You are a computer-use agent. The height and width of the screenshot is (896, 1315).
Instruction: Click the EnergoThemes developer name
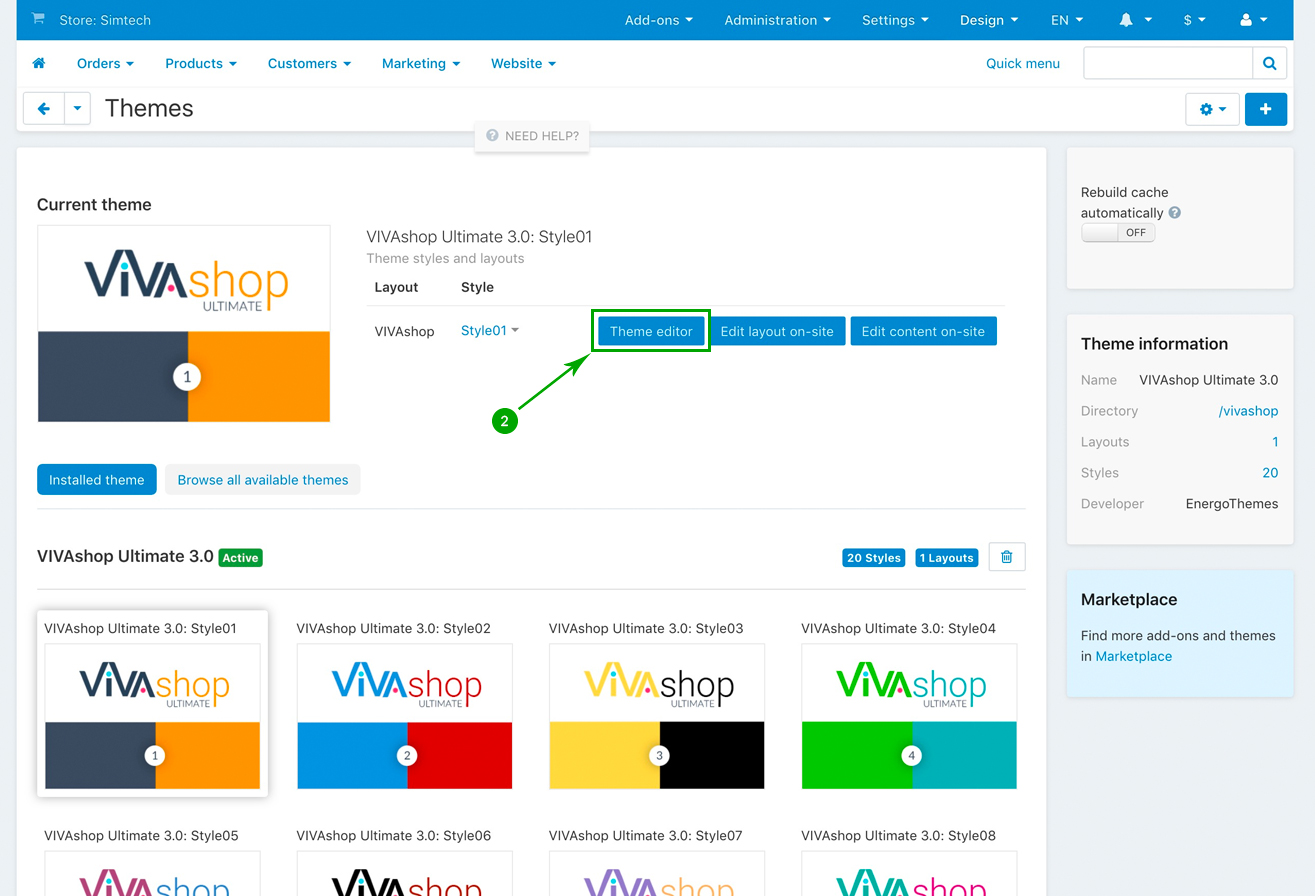pyautogui.click(x=1231, y=504)
